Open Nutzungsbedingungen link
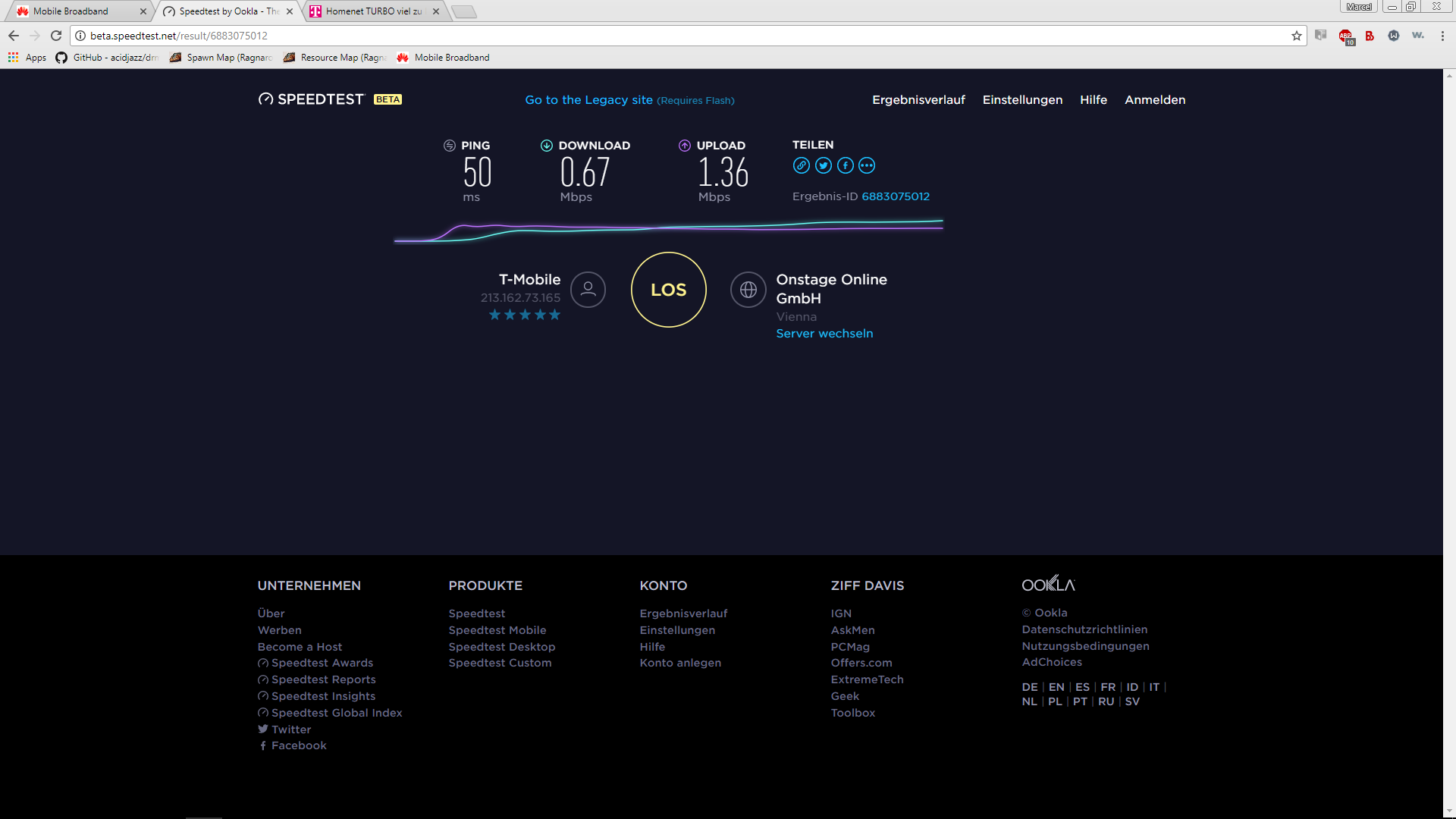Viewport: 1456px width, 819px height. click(1085, 646)
